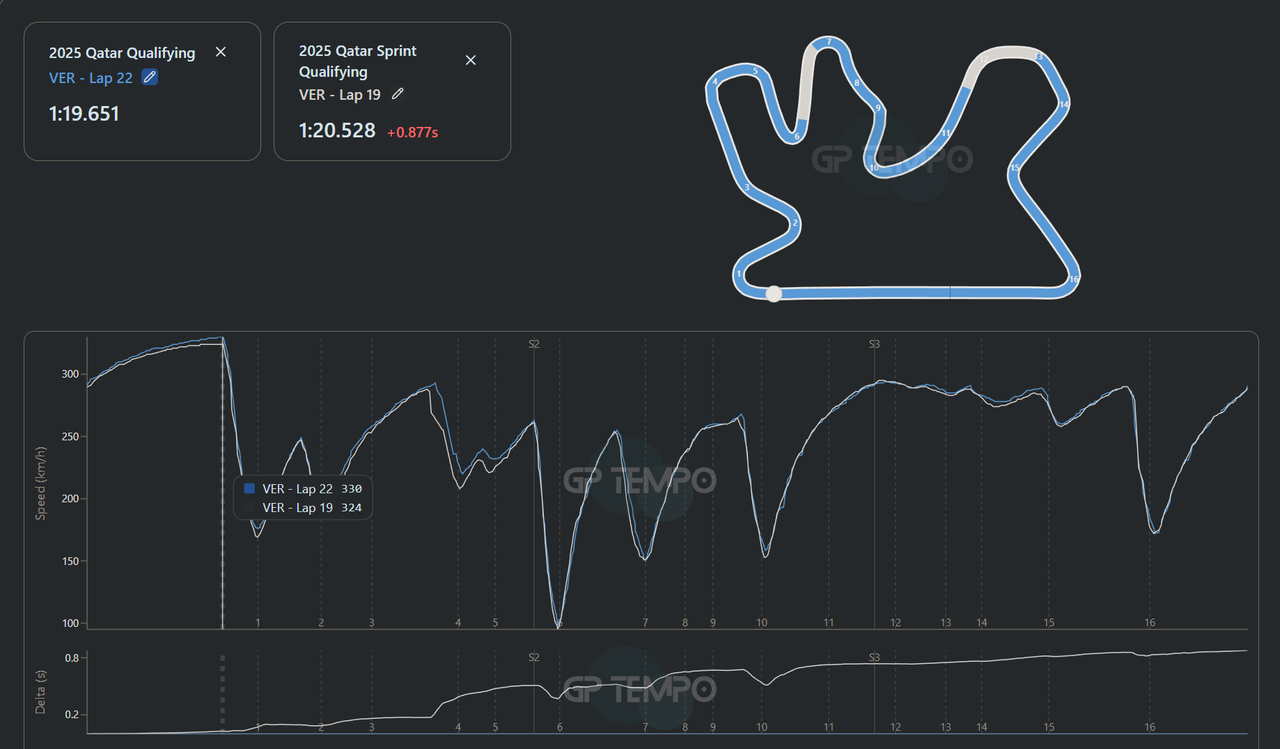The height and width of the screenshot is (749, 1280).
Task: Click the 324 speed value in tooltip
Action: click(x=351, y=508)
